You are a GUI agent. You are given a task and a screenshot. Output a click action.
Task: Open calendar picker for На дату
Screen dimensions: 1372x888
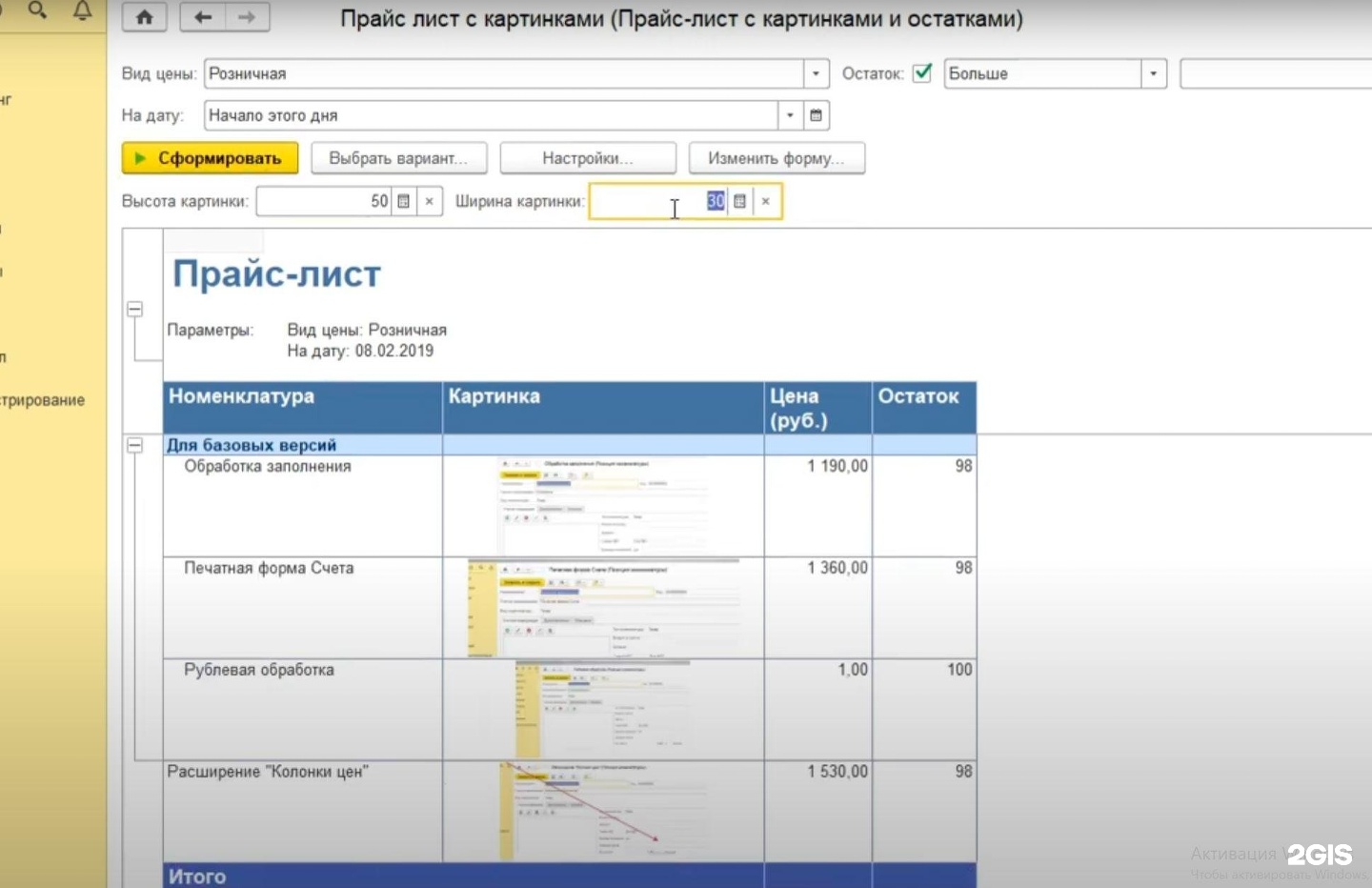pos(817,115)
